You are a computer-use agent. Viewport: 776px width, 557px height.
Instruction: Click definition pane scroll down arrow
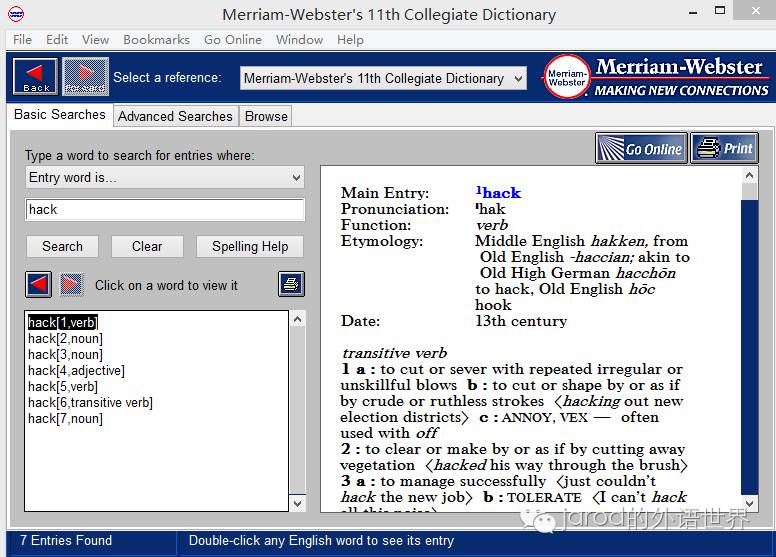click(749, 504)
